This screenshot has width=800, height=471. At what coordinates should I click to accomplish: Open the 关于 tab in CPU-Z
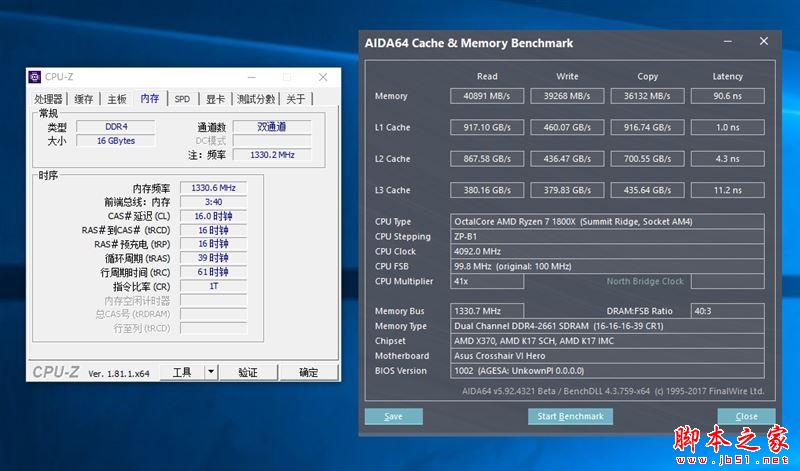click(x=295, y=99)
